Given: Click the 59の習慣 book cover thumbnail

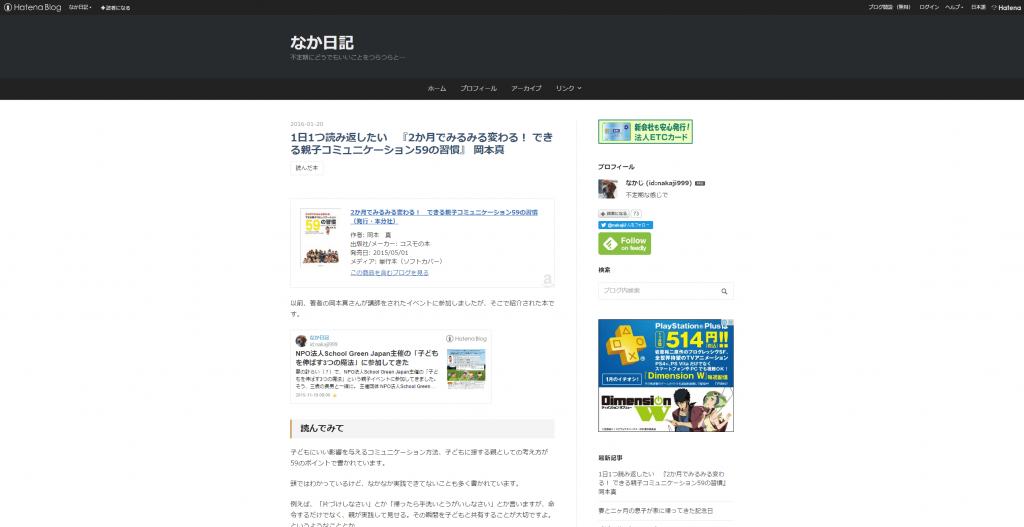Looking at the screenshot, I should click(x=321, y=238).
